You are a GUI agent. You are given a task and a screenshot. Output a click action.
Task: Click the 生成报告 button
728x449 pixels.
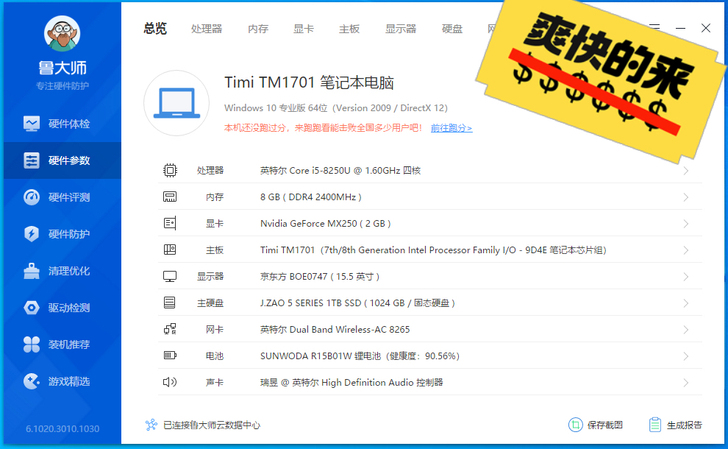point(676,425)
